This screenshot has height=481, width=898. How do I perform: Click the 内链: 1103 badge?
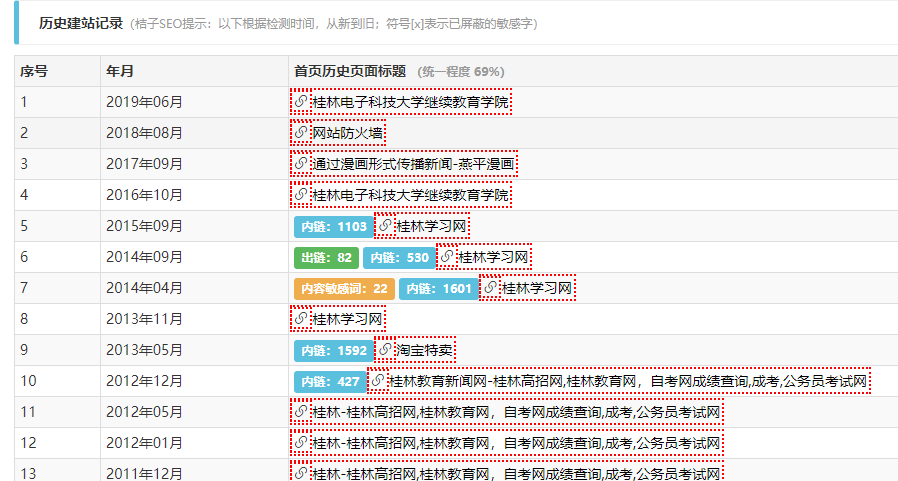pos(333,227)
